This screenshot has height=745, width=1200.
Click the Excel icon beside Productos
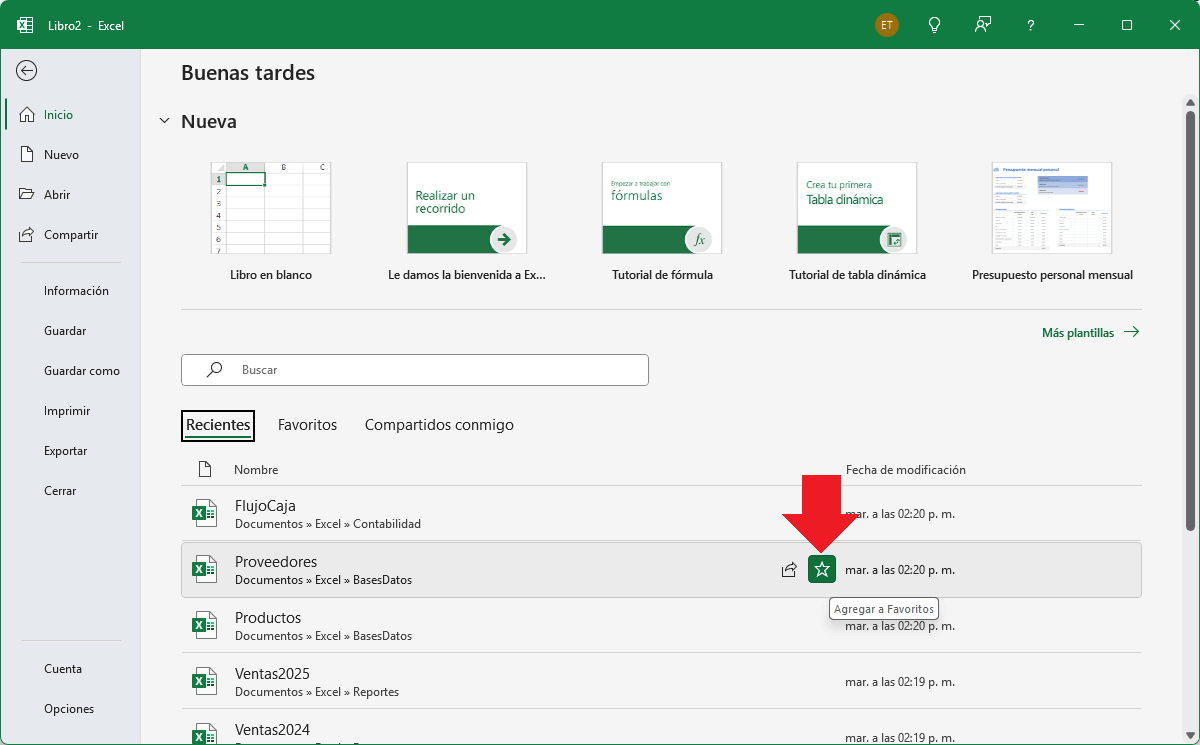click(204, 626)
